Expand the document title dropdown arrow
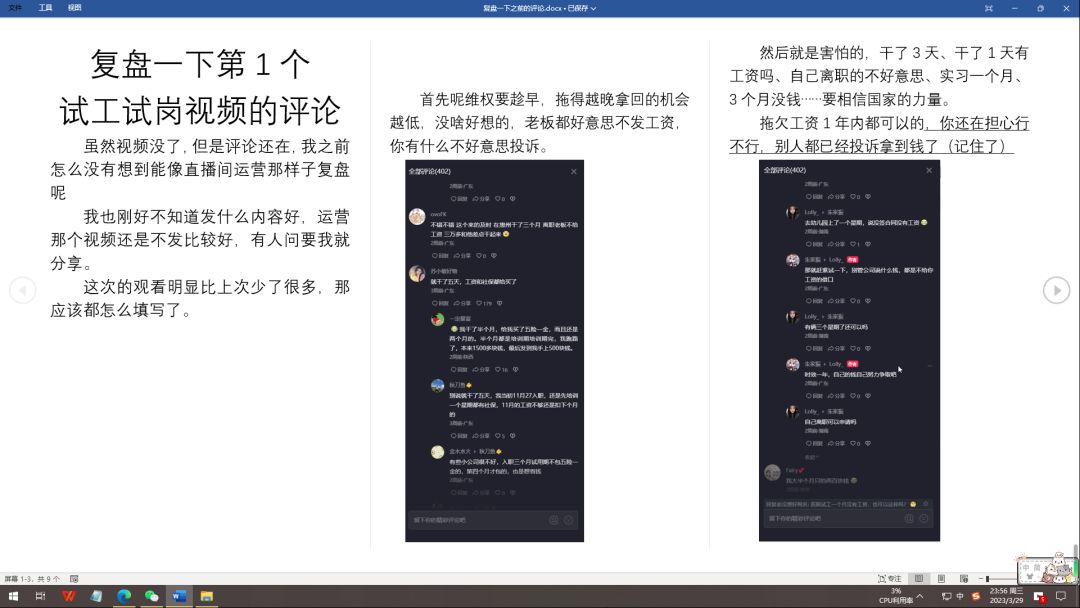The image size is (1080, 608). coord(593,8)
